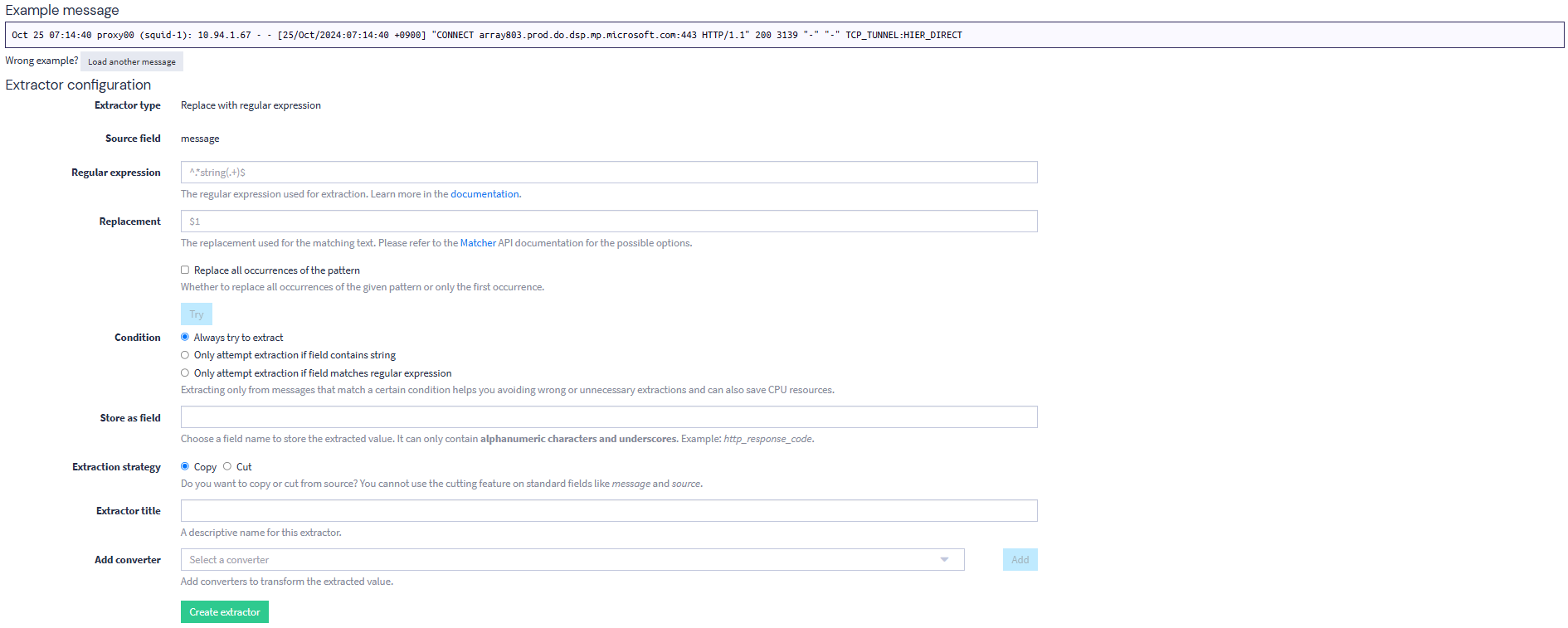Screen dimensions: 1568x628
Task: Select Always try to extract condition
Action: [x=185, y=338]
